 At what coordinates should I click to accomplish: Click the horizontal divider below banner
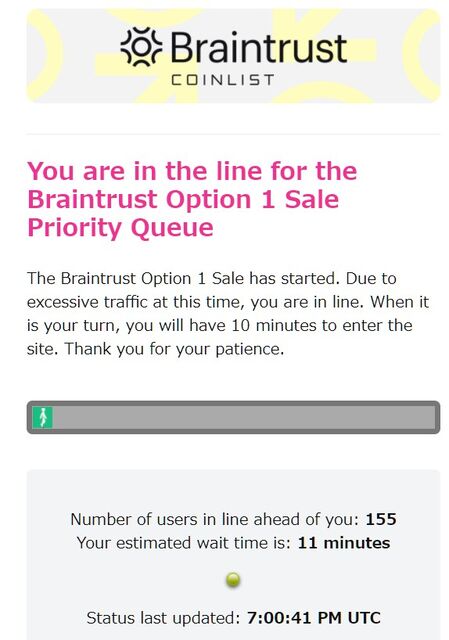(x=233, y=133)
